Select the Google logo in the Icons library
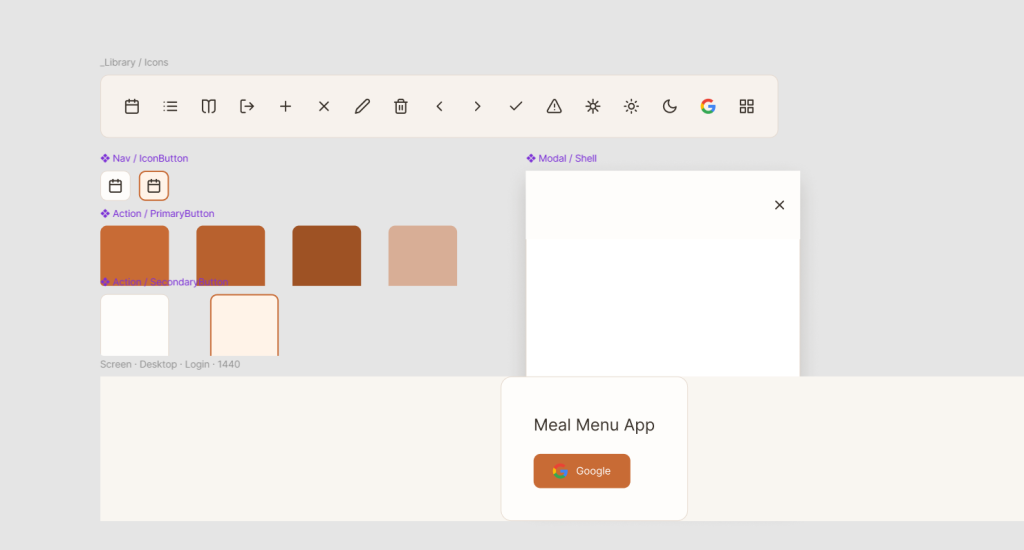This screenshot has width=1024, height=550. tap(708, 106)
